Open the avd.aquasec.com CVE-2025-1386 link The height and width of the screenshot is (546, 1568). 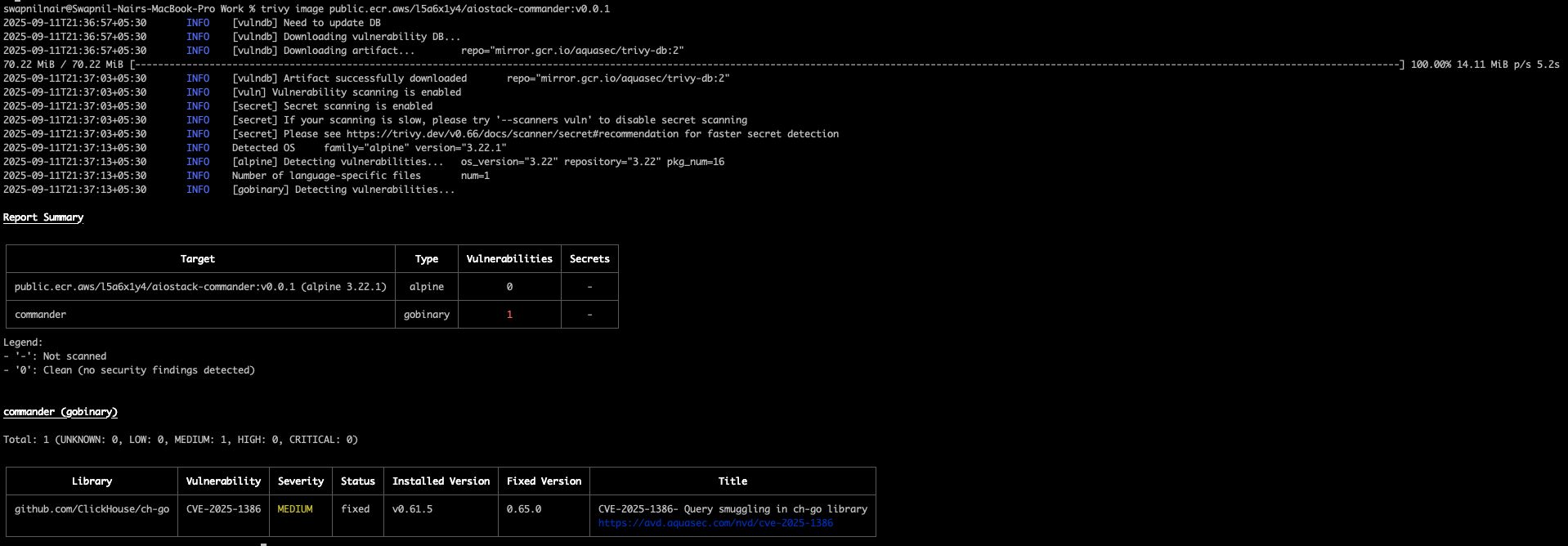tap(715, 523)
